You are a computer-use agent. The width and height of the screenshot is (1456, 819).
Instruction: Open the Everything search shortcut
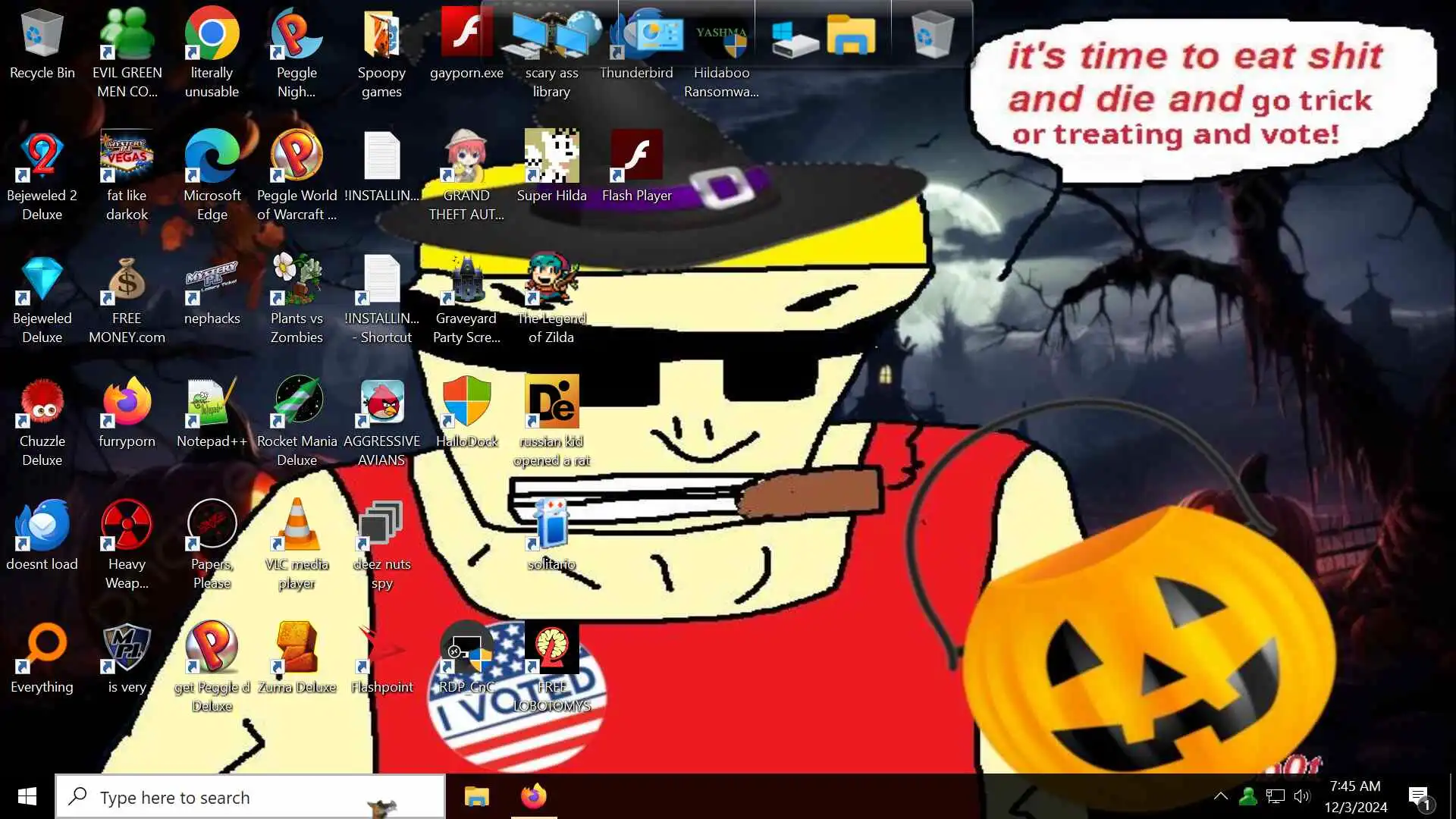tap(42, 648)
